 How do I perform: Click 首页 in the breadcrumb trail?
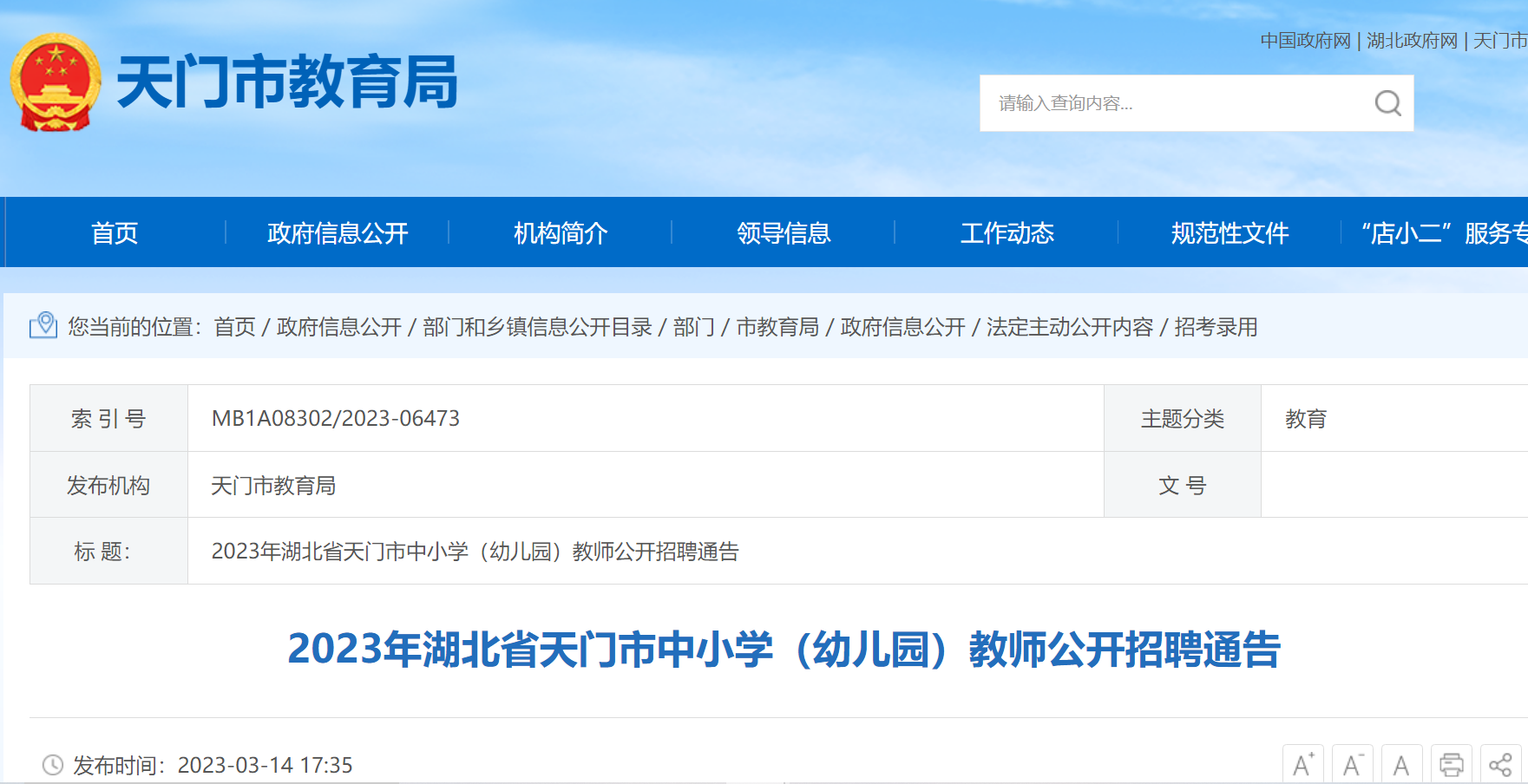(x=235, y=327)
